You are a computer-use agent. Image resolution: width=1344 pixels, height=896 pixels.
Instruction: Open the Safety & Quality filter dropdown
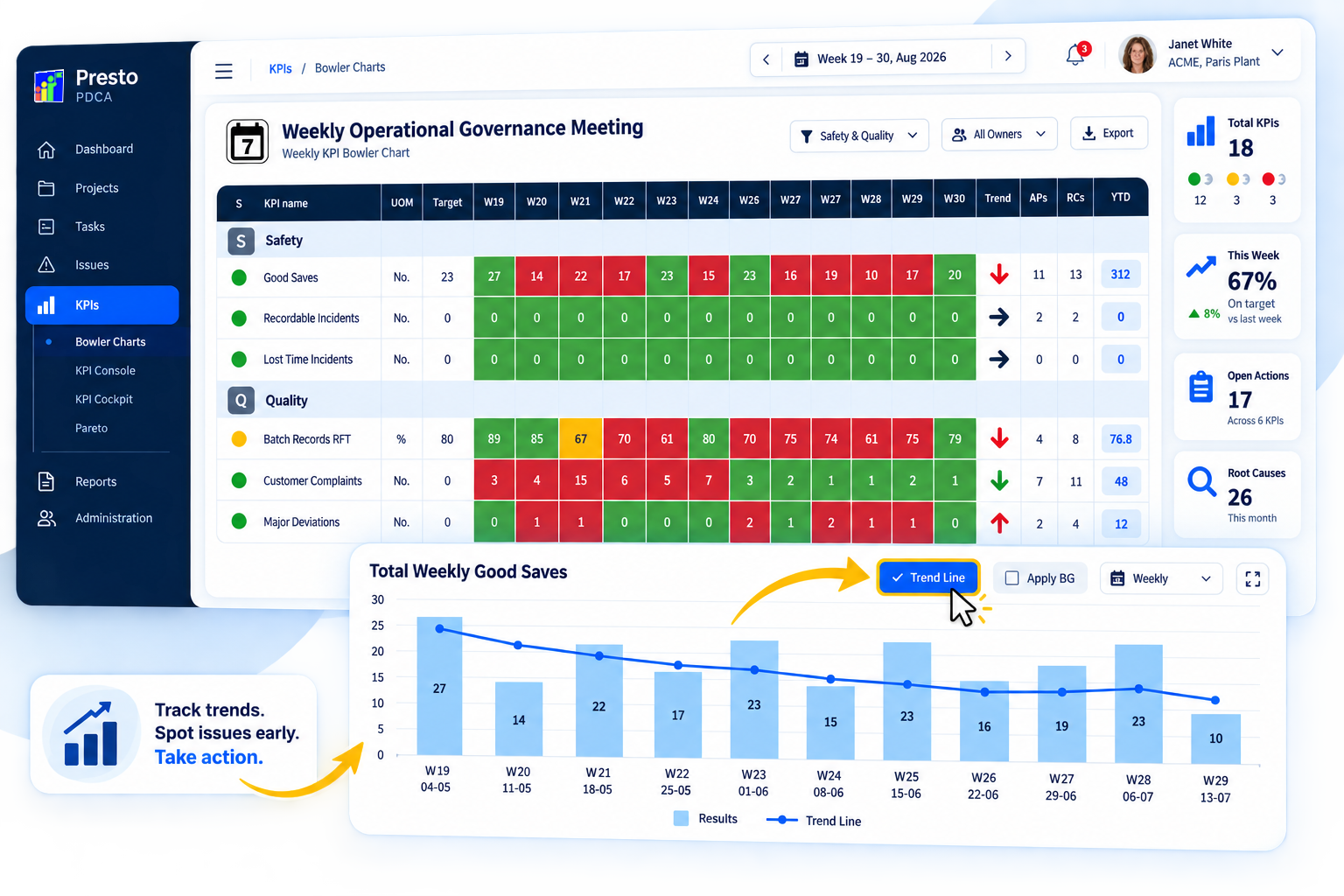point(859,136)
